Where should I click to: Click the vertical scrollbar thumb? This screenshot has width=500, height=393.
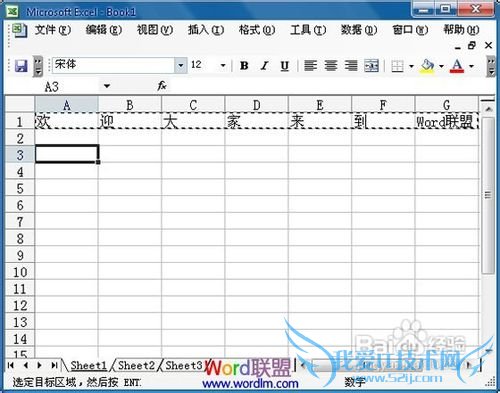[488, 195]
